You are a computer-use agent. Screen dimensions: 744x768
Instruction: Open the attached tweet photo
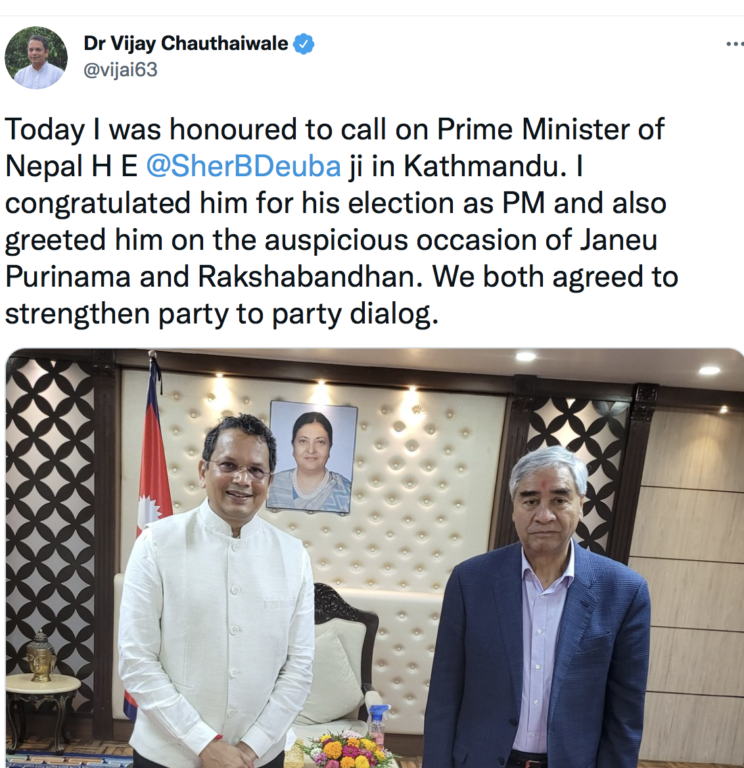pyautogui.click(x=375, y=558)
